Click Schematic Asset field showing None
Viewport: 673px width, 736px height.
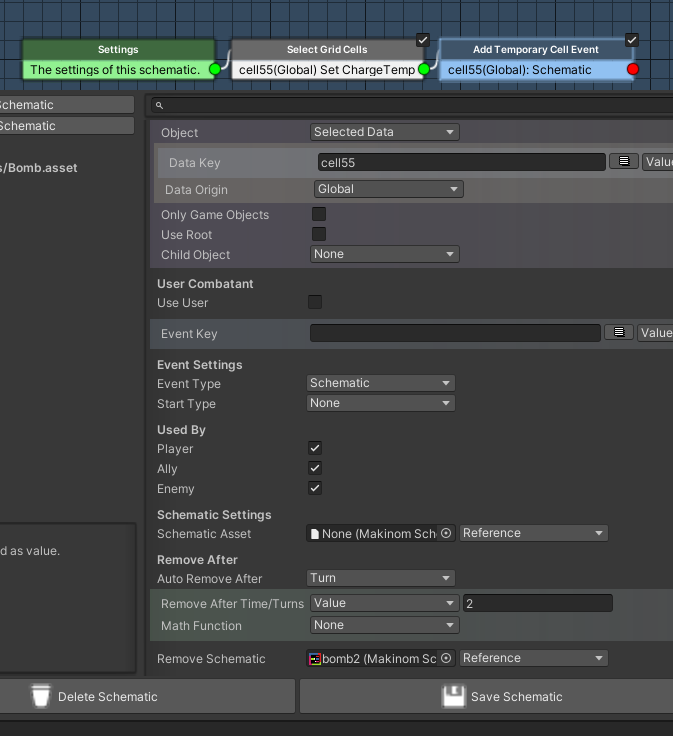pos(380,533)
